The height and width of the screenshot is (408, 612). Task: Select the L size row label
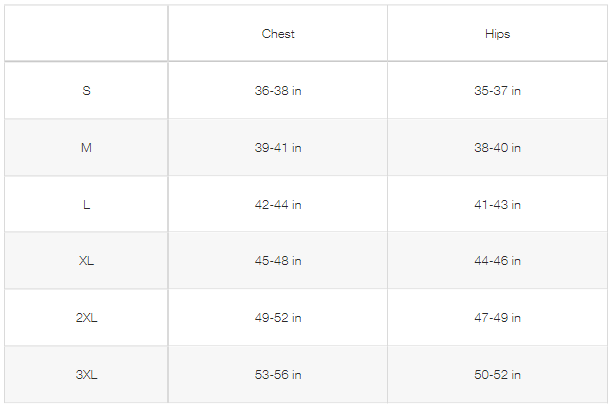(86, 205)
